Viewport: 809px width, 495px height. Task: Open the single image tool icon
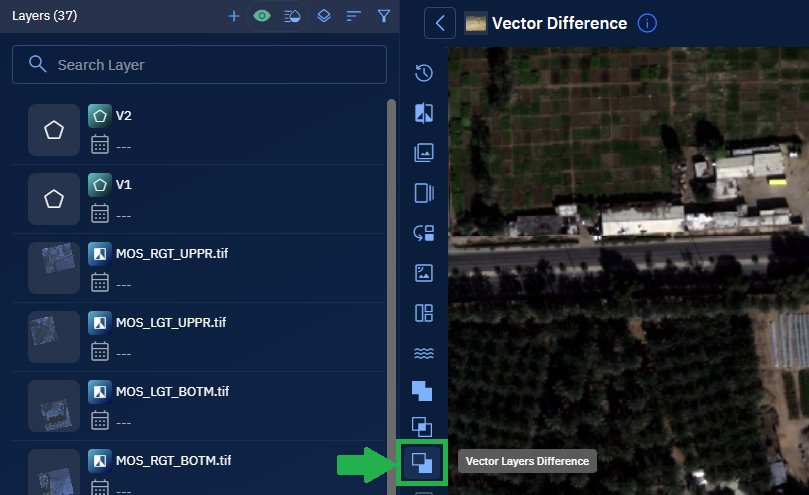point(424,273)
